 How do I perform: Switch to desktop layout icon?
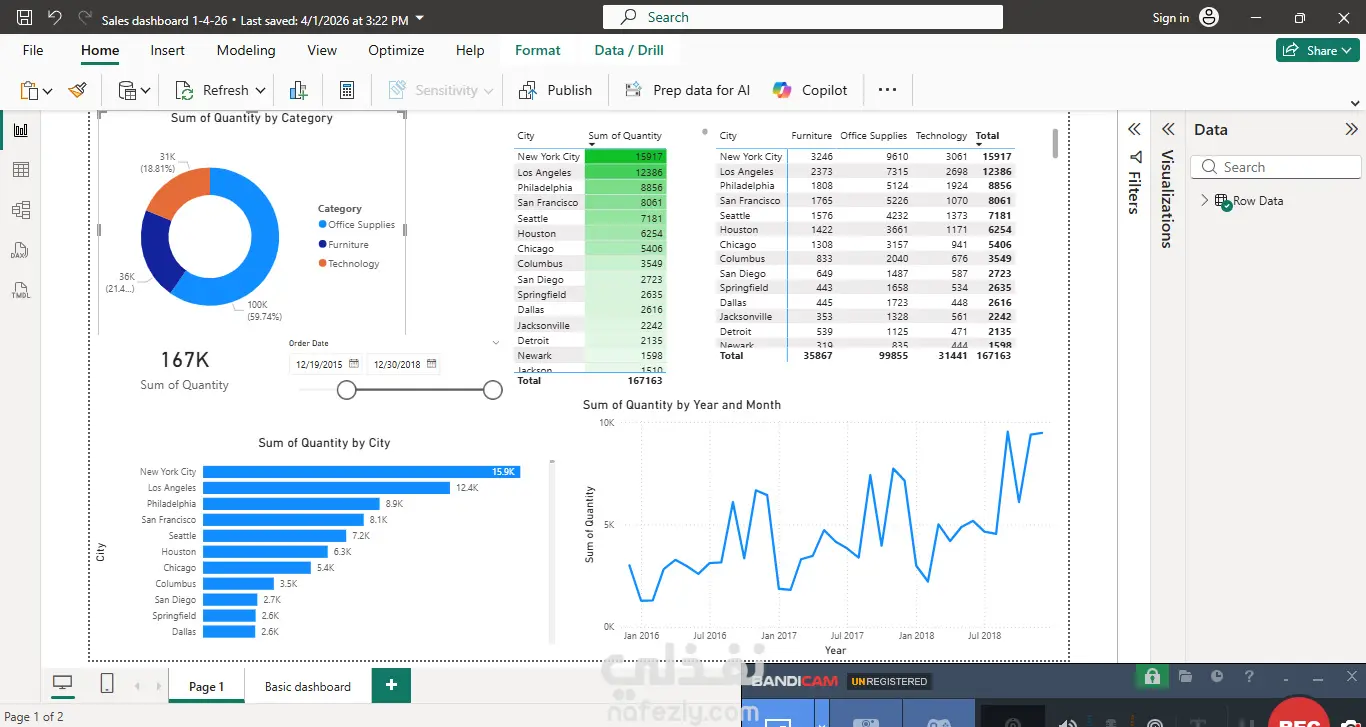coord(63,684)
